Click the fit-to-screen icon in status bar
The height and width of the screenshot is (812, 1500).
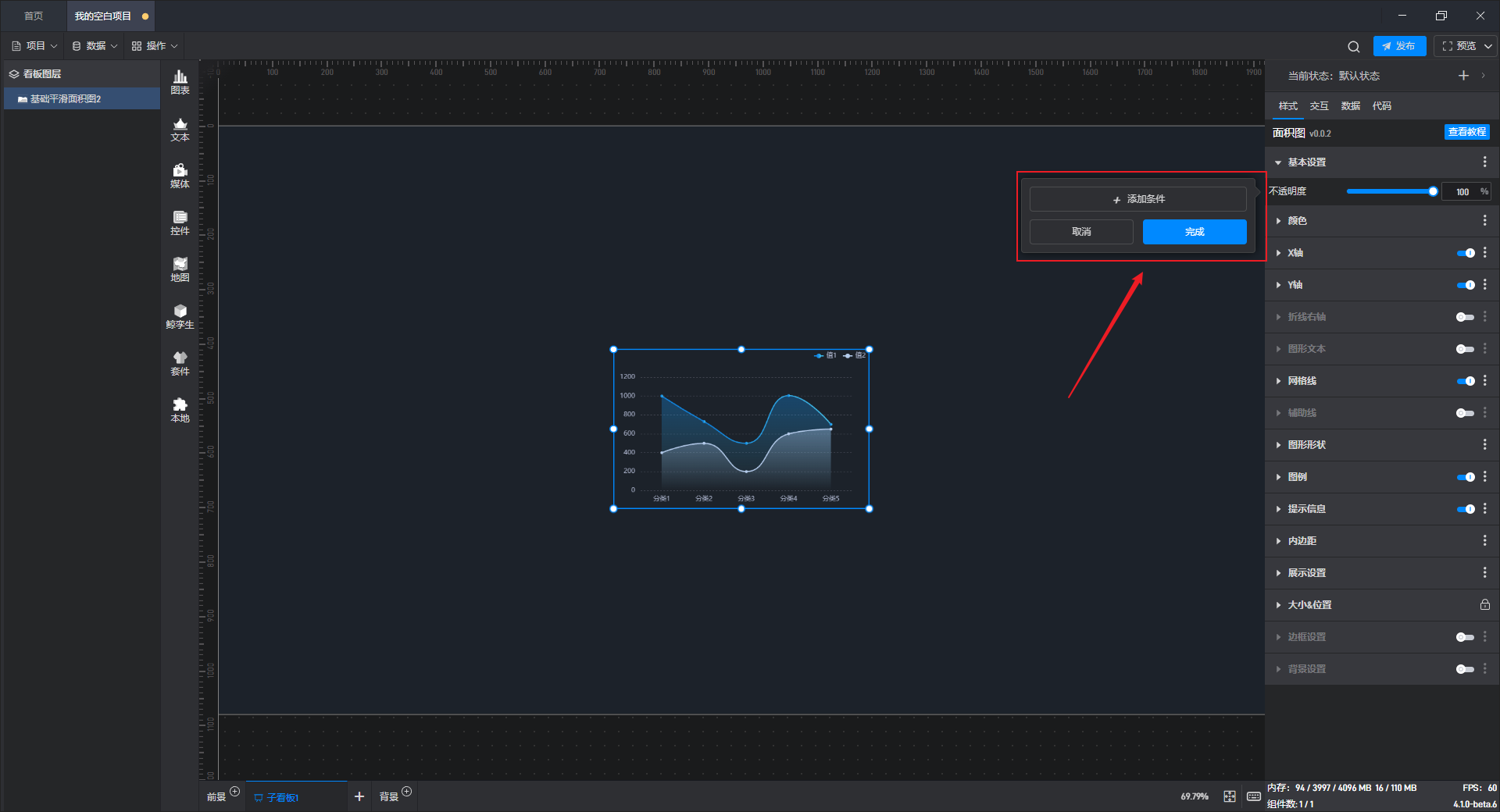coord(1230,796)
